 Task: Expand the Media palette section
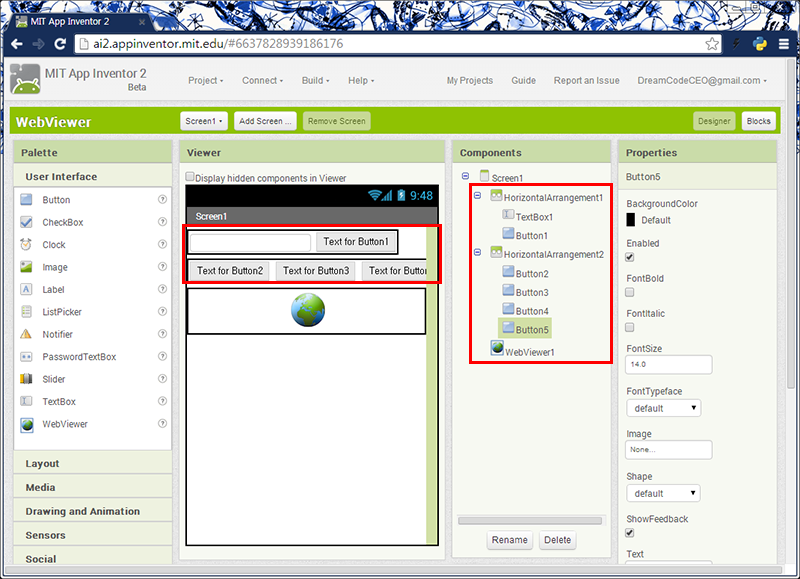coord(93,487)
